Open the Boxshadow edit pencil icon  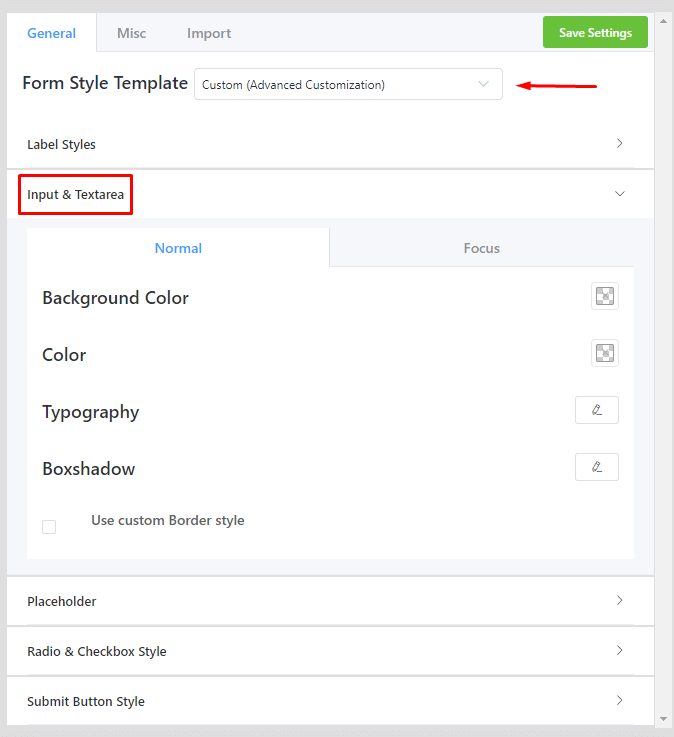[x=596, y=467]
